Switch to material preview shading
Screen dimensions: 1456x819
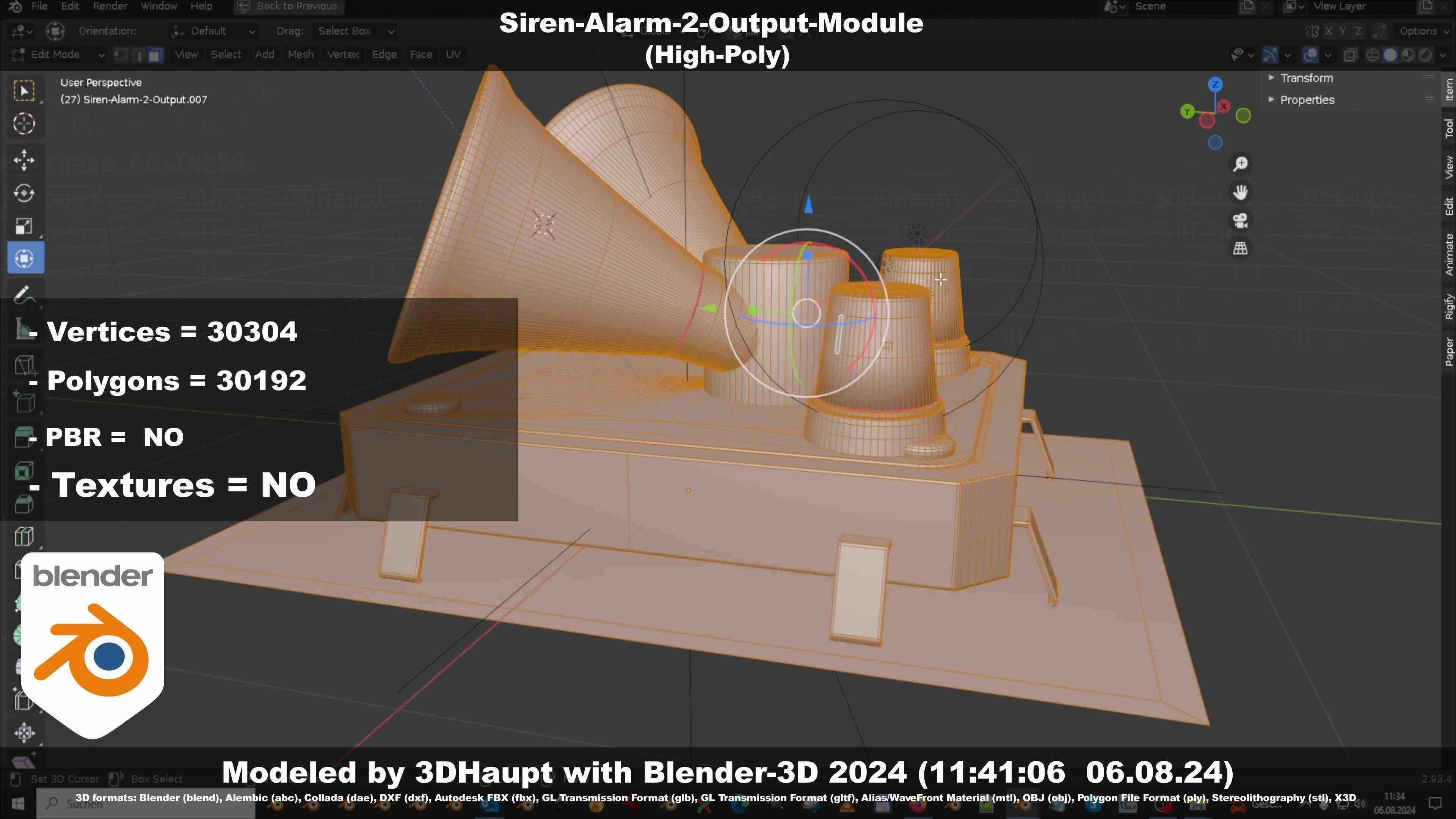click(1407, 55)
